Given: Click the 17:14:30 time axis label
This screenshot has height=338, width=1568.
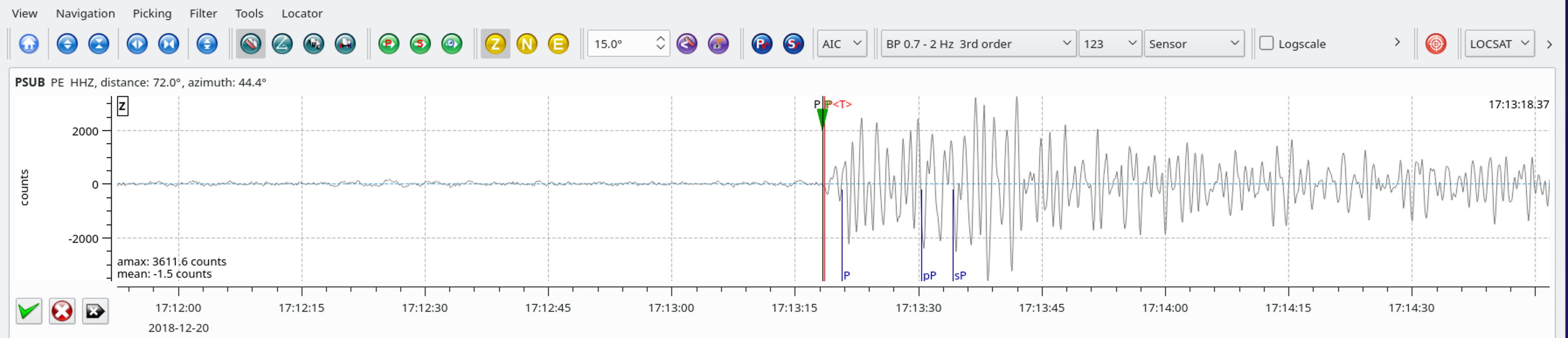Looking at the screenshot, I should click(1412, 308).
